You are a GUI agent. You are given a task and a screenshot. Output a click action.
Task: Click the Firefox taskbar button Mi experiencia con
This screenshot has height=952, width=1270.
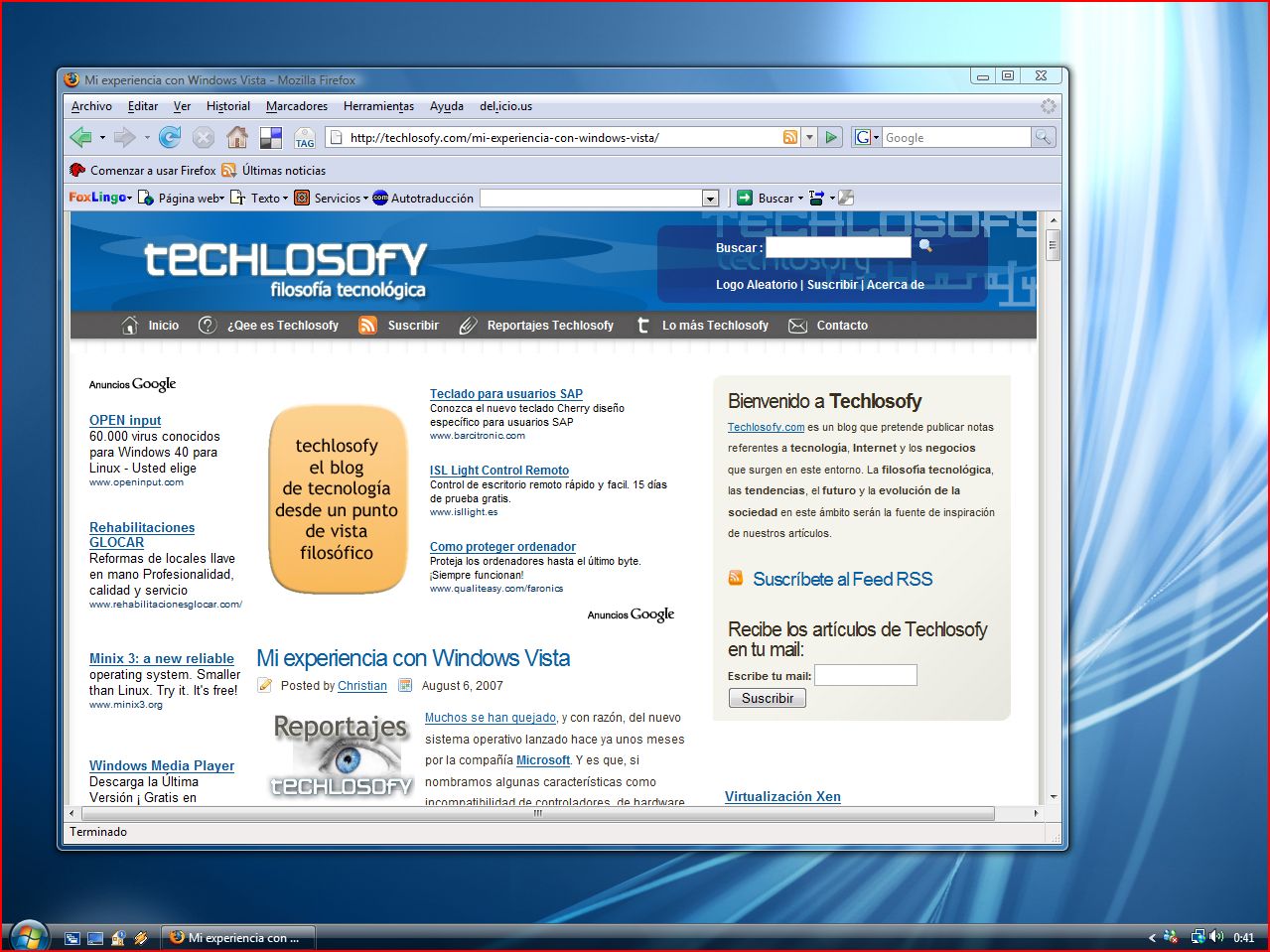click(x=238, y=937)
